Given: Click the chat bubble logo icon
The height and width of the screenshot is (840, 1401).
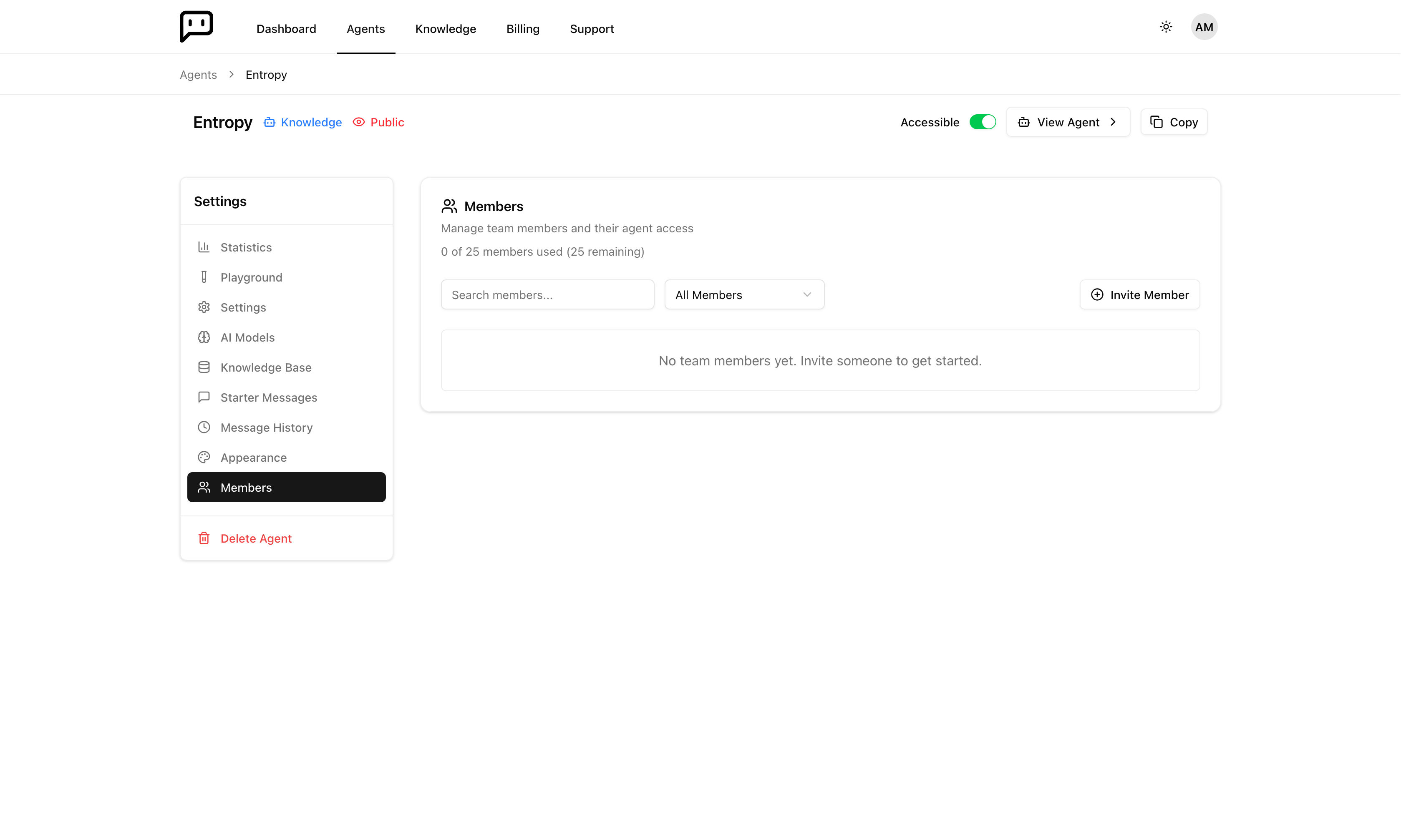Looking at the screenshot, I should [x=197, y=26].
